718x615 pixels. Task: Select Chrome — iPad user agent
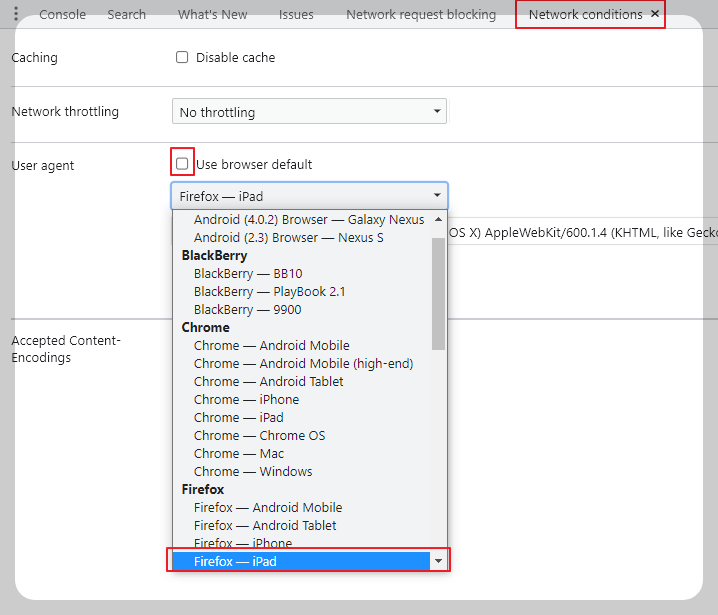[x=302, y=417]
